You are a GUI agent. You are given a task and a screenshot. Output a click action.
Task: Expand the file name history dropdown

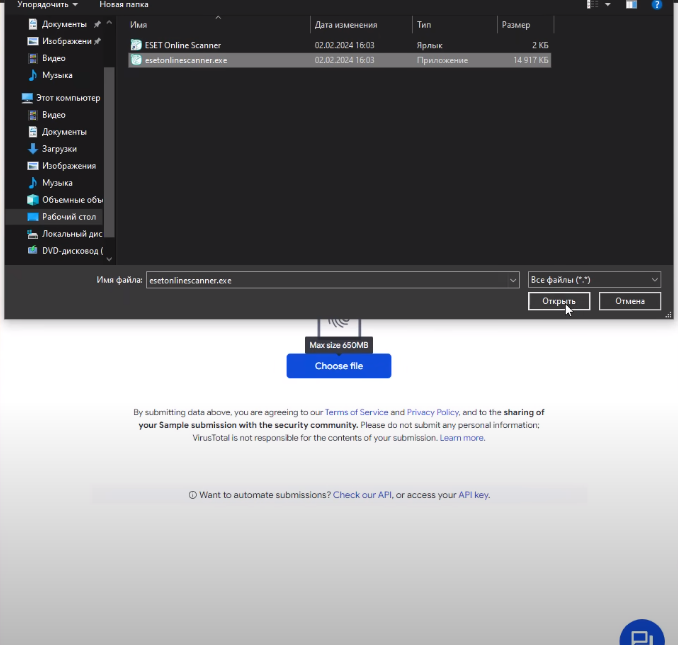(x=513, y=280)
